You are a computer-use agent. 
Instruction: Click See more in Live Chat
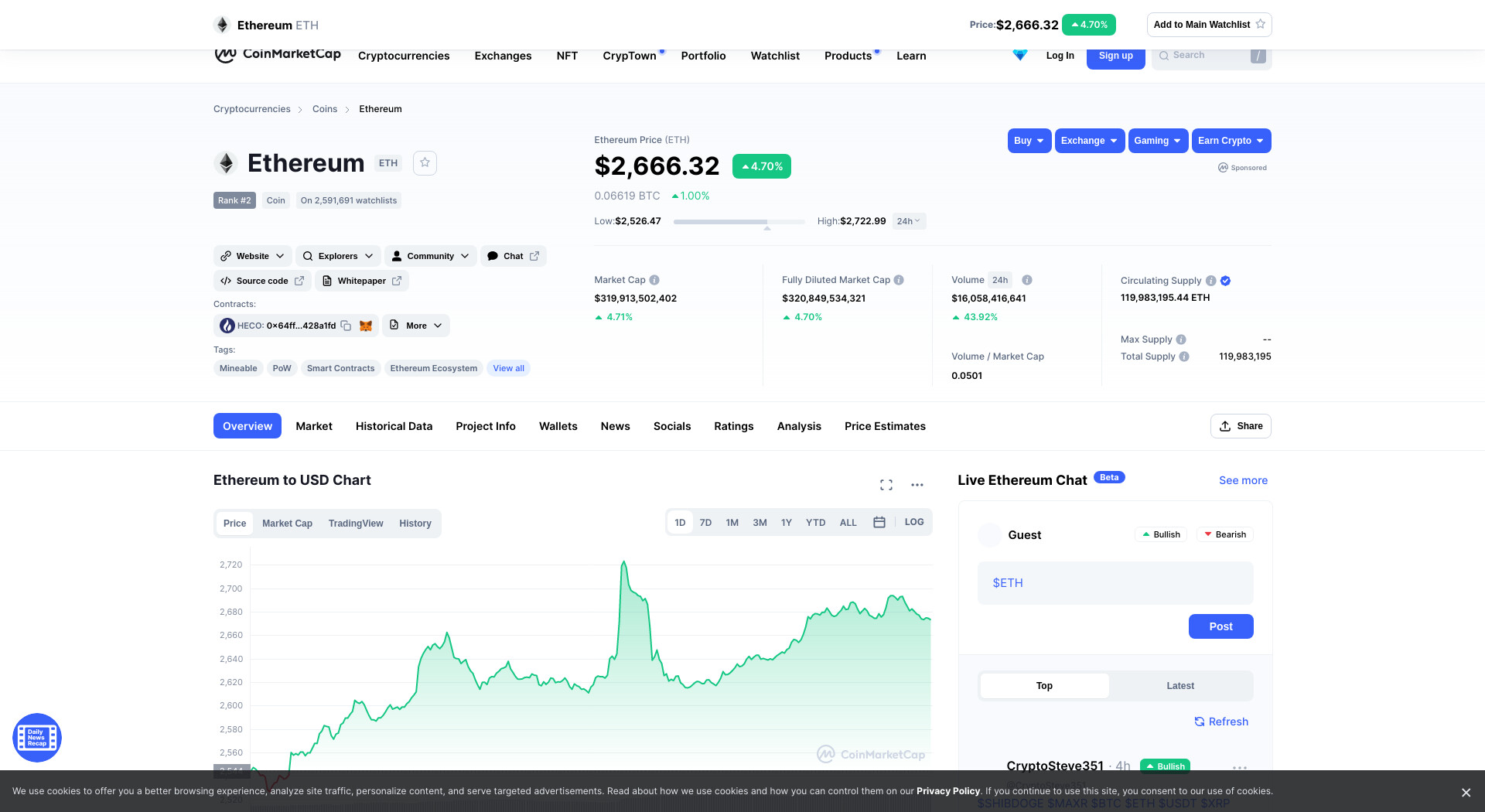click(x=1244, y=480)
